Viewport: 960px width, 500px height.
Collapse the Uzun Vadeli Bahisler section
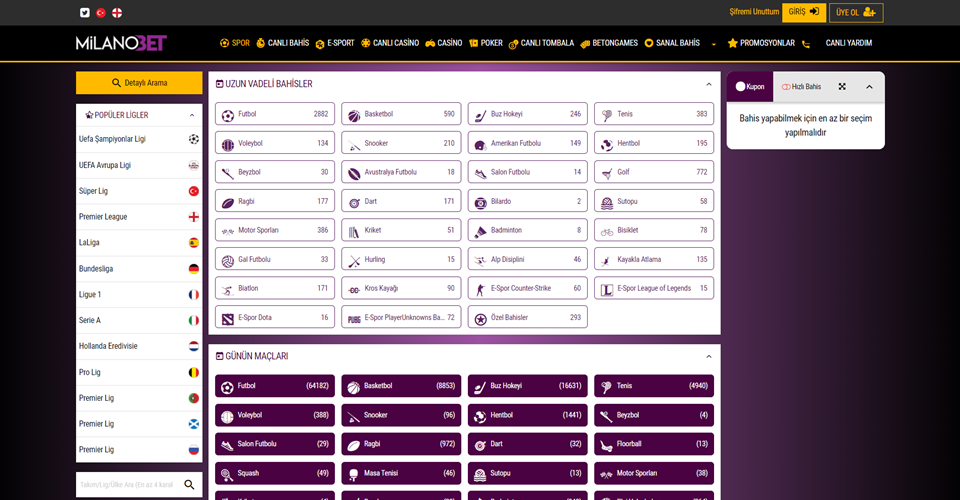(x=709, y=84)
